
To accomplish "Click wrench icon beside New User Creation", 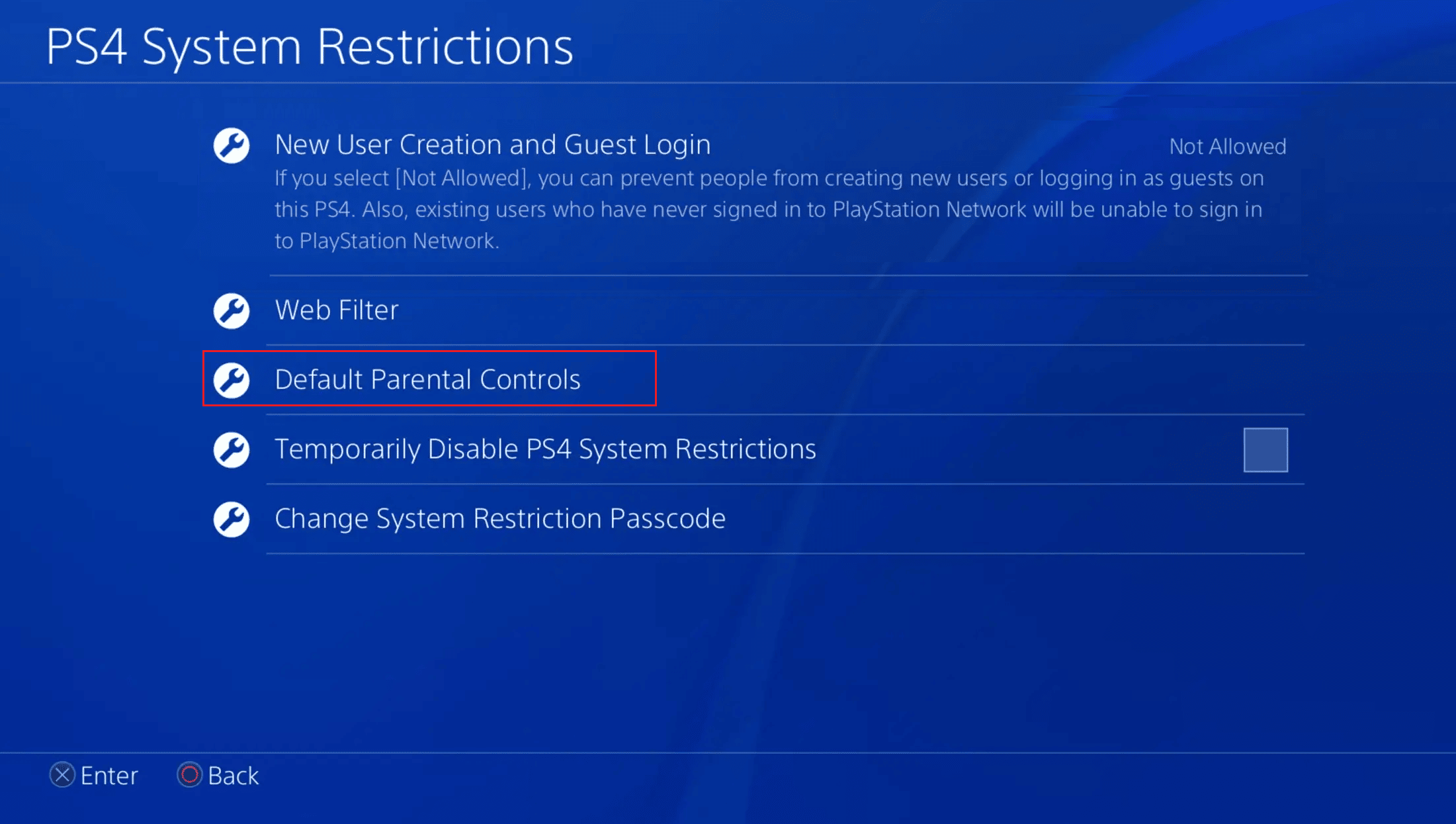I will coord(232,146).
